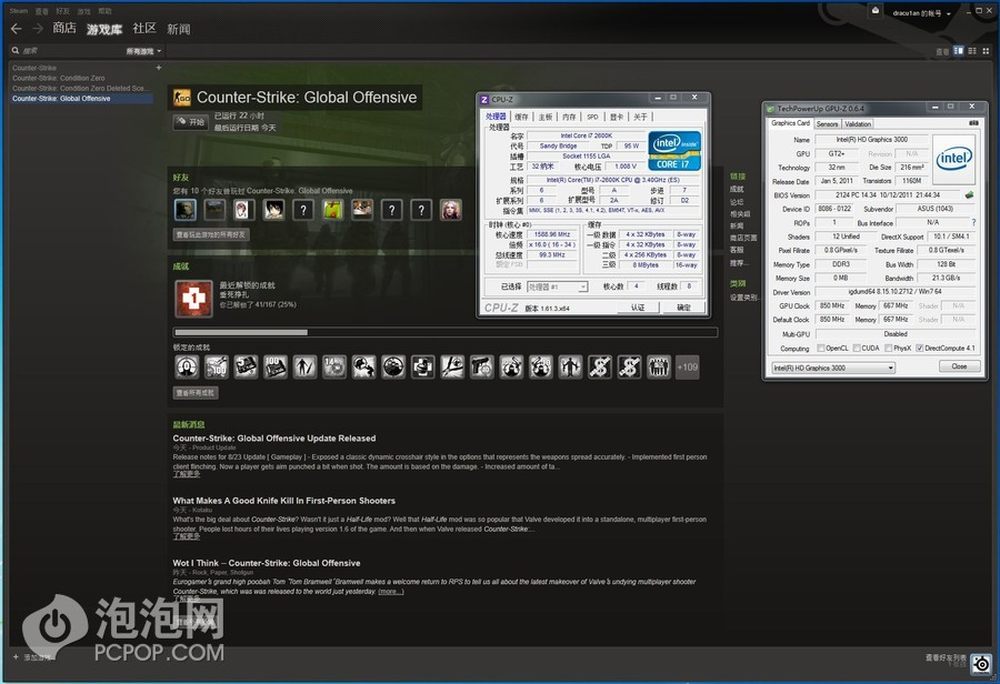Screen dimensions: 1000x684
Task: Click the magnifier icon in the library search
Action: tap(15, 50)
